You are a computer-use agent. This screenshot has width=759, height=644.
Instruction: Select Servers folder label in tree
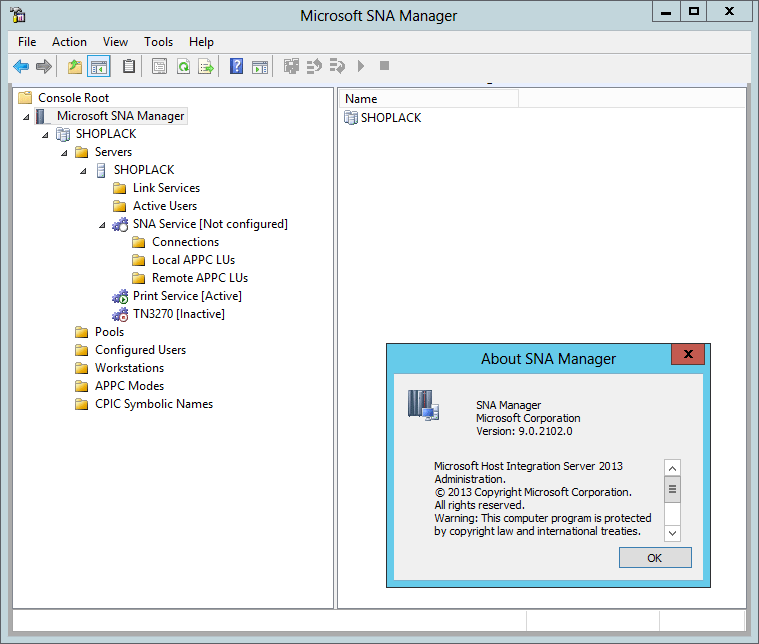(113, 152)
